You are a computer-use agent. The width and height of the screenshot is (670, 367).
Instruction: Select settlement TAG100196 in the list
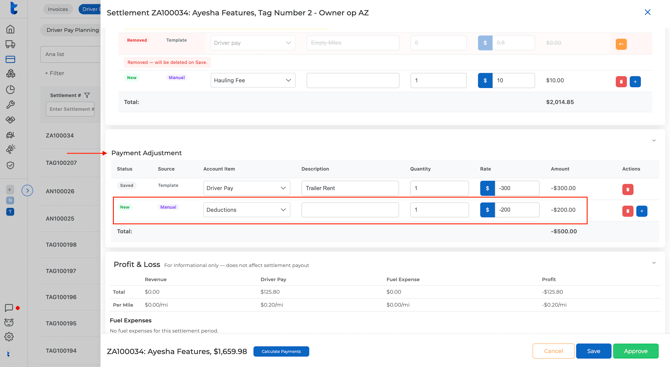tap(61, 297)
